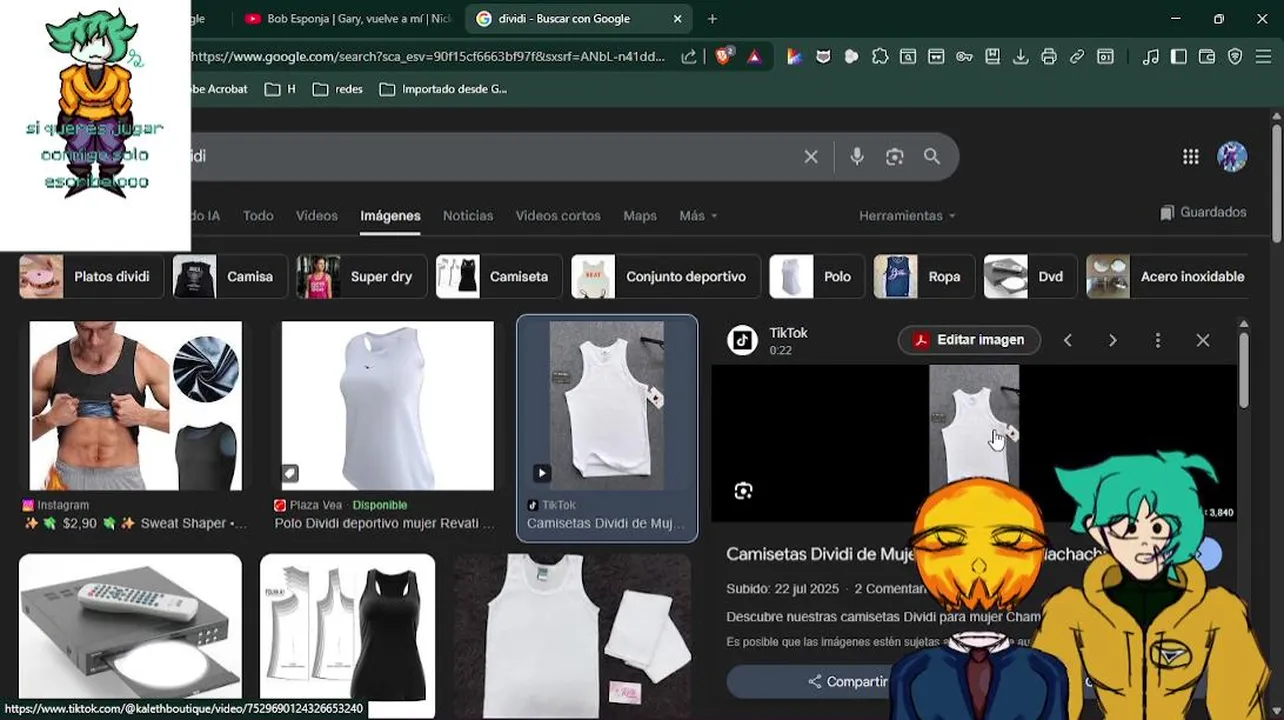Click the Brave VPN shield icon
1284x720 pixels.
click(x=1235, y=57)
